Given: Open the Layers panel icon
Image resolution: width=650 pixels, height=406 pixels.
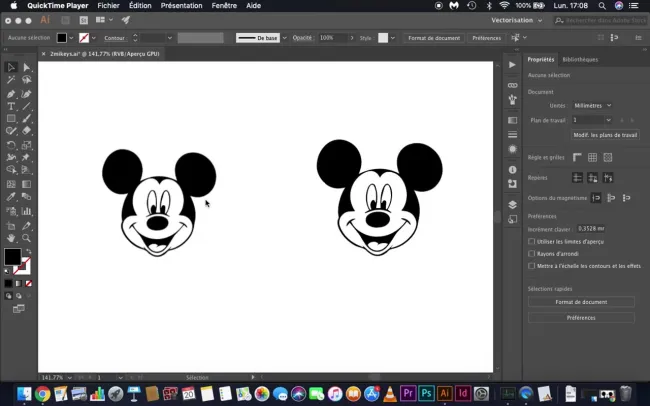Looking at the screenshot, I should point(512,205).
